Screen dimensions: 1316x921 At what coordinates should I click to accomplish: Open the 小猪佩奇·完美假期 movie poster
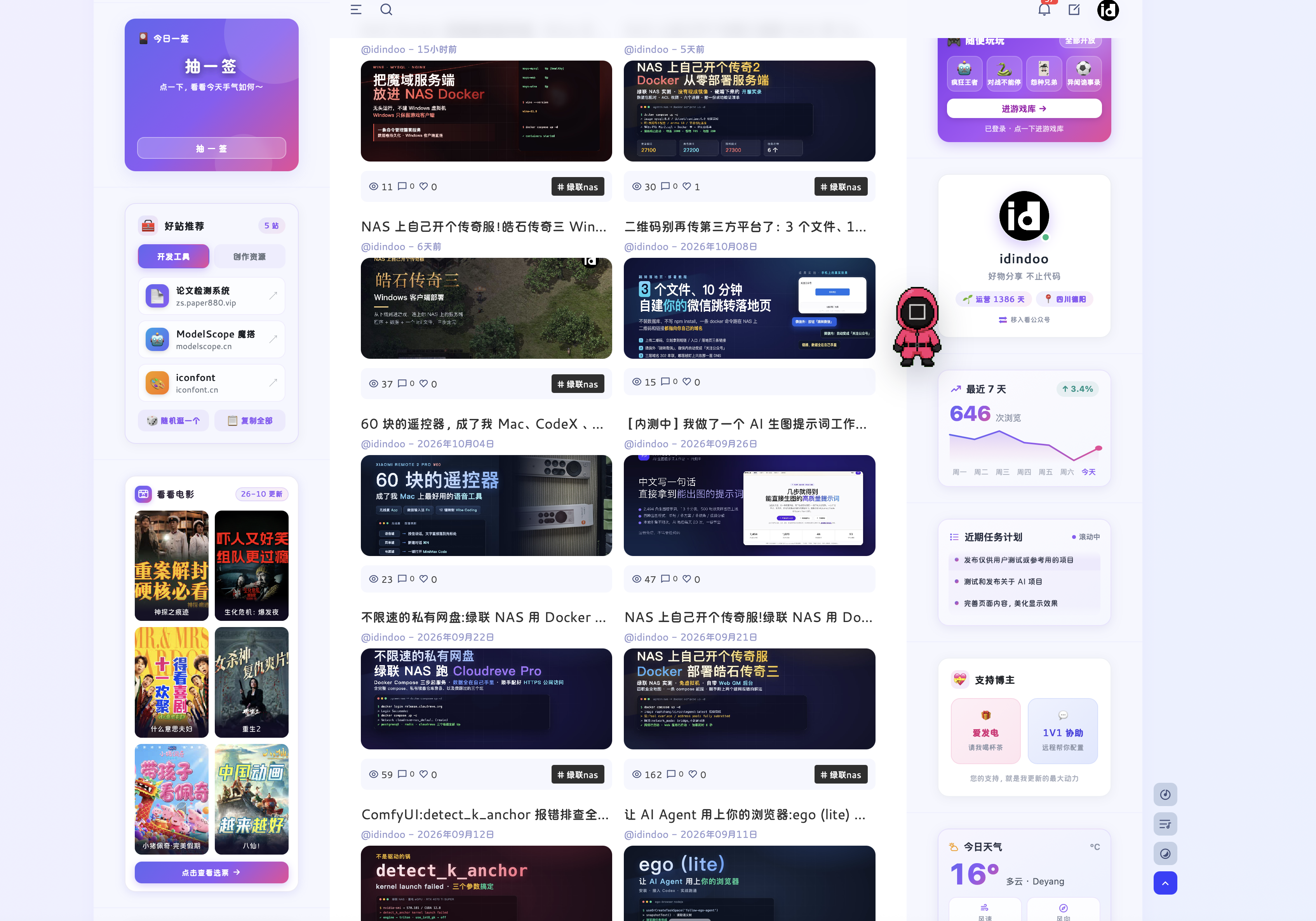[171, 799]
